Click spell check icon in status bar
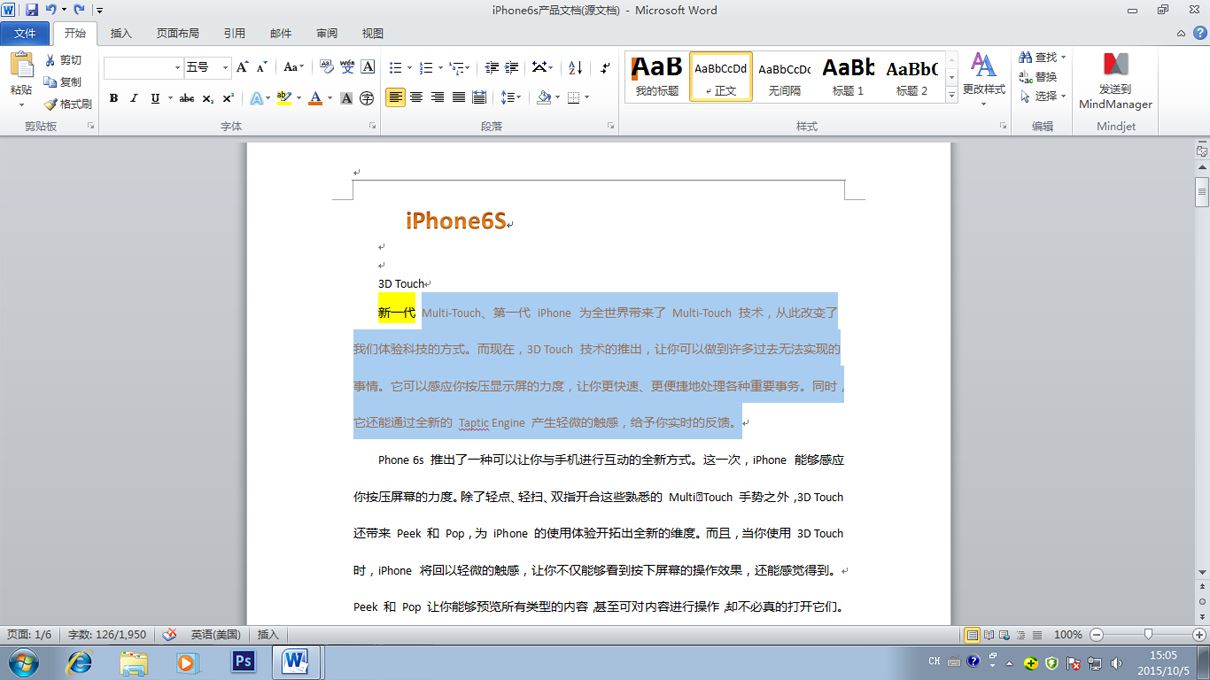Image resolution: width=1210 pixels, height=680 pixels. click(x=170, y=634)
